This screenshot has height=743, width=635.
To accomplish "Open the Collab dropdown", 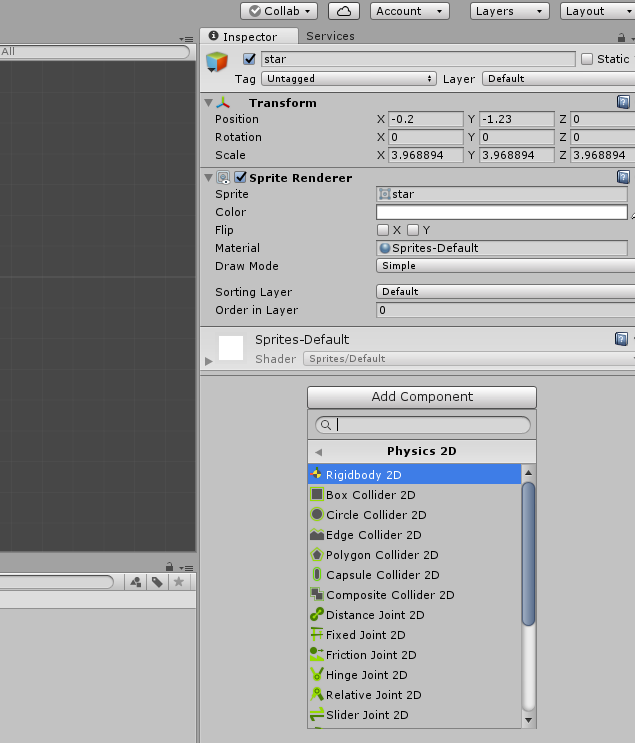I will tap(279, 11).
